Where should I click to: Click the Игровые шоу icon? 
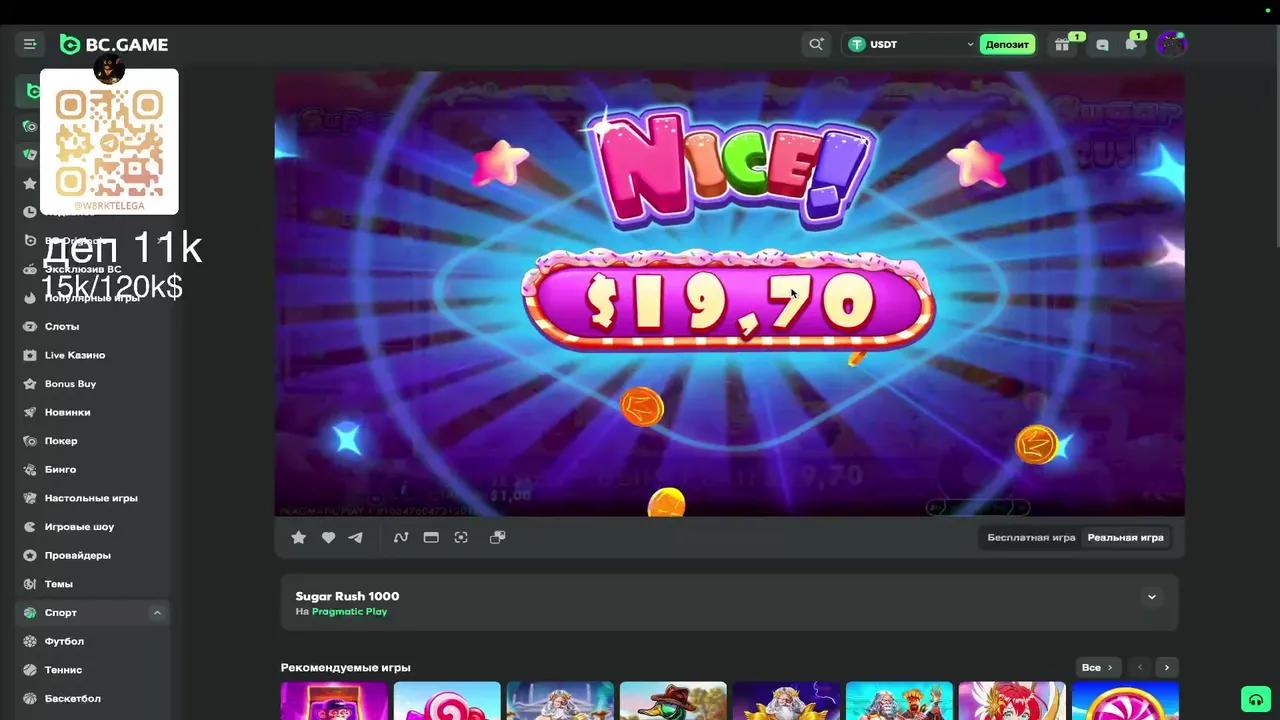30,527
